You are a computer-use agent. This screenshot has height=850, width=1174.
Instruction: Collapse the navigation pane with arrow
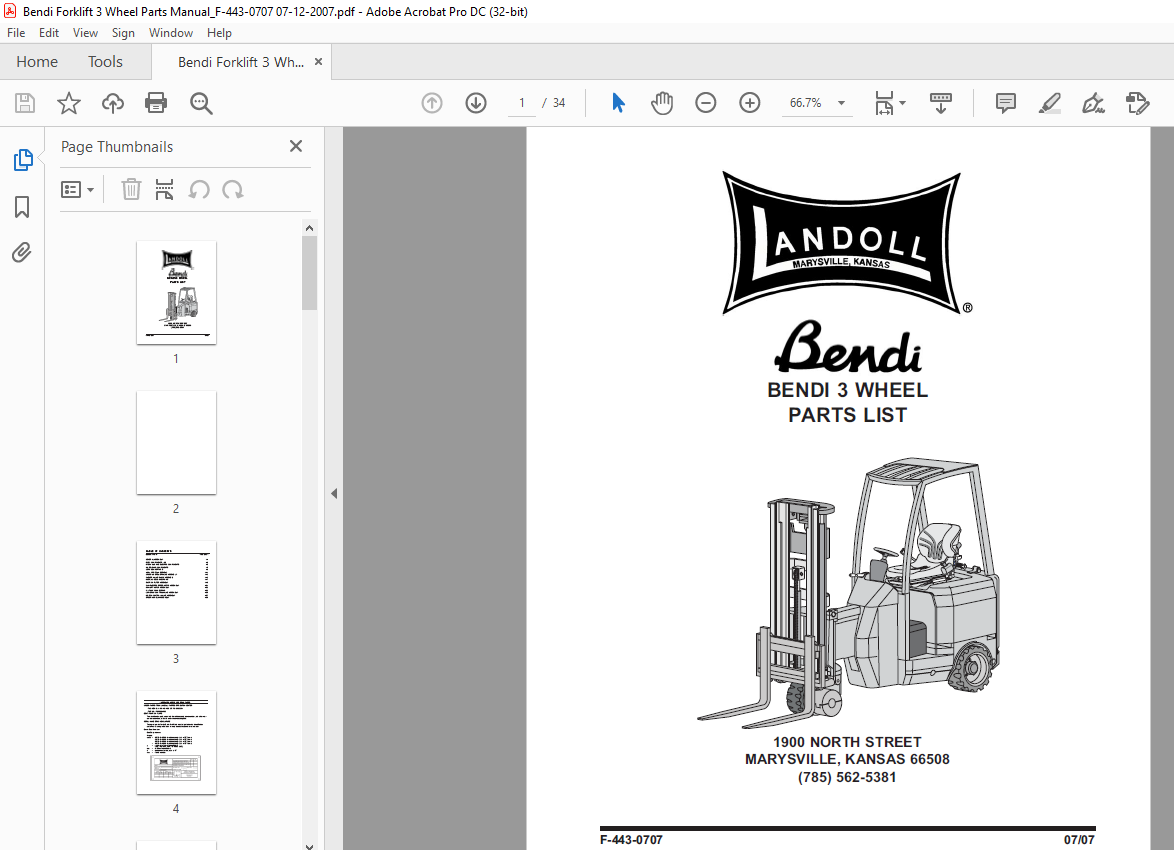coord(334,494)
